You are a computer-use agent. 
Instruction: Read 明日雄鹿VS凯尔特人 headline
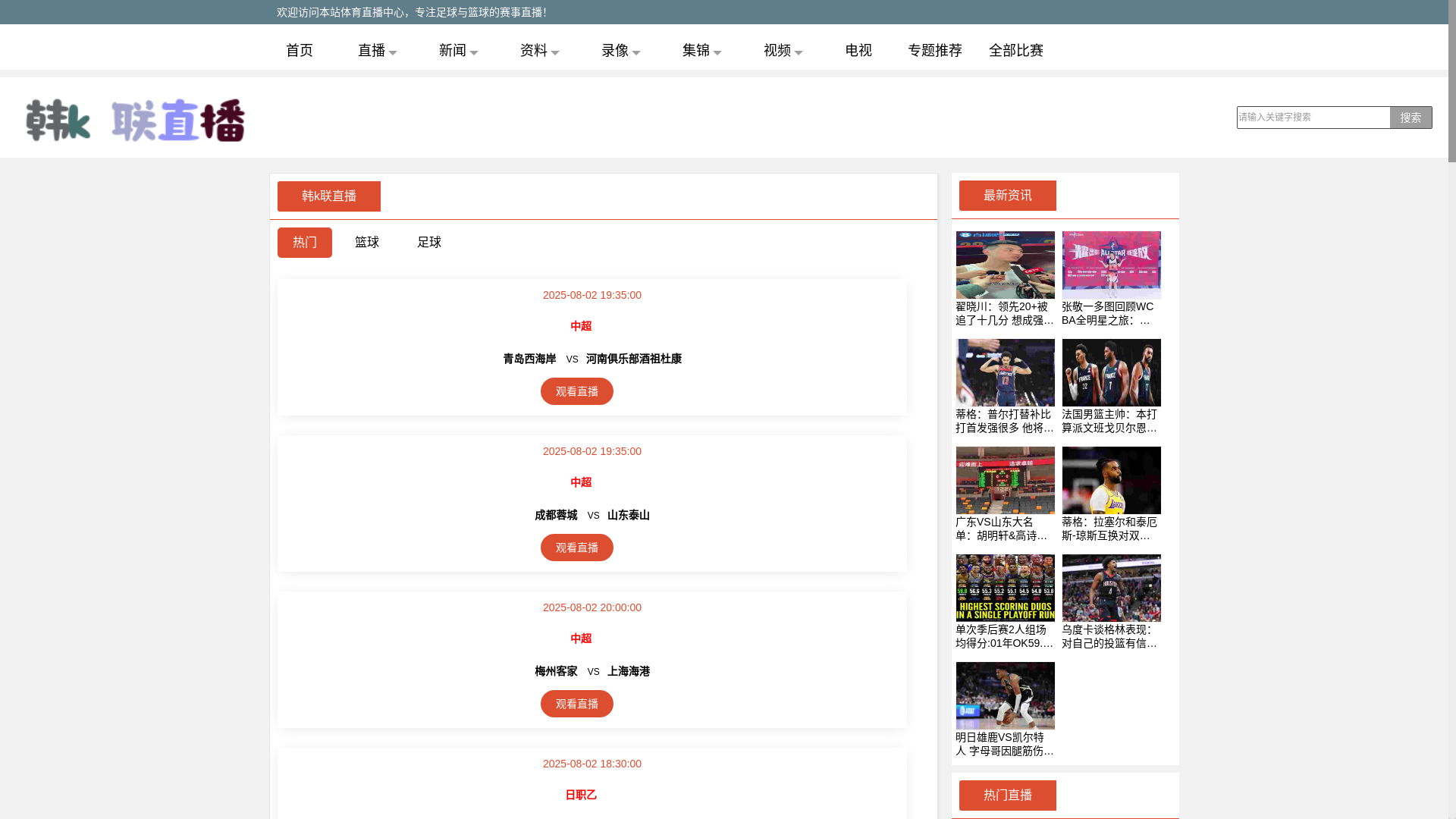point(1005,744)
